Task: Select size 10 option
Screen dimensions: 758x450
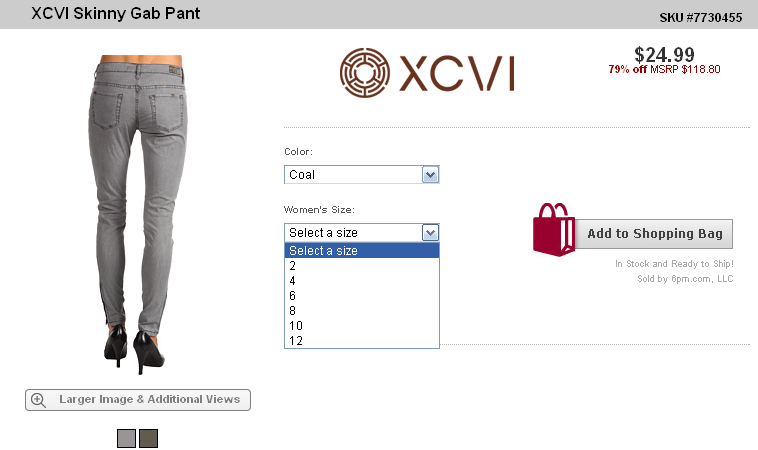Action: [x=362, y=325]
